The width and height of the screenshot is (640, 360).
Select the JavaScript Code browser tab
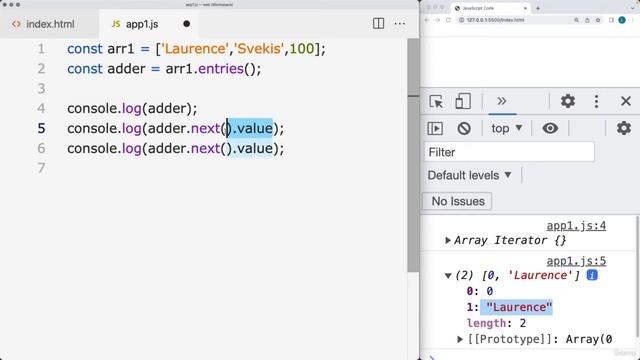[491, 8]
